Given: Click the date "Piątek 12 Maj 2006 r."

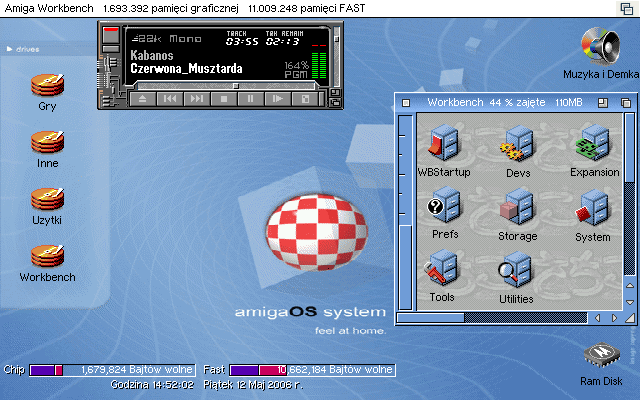Looking at the screenshot, I should [x=253, y=384].
